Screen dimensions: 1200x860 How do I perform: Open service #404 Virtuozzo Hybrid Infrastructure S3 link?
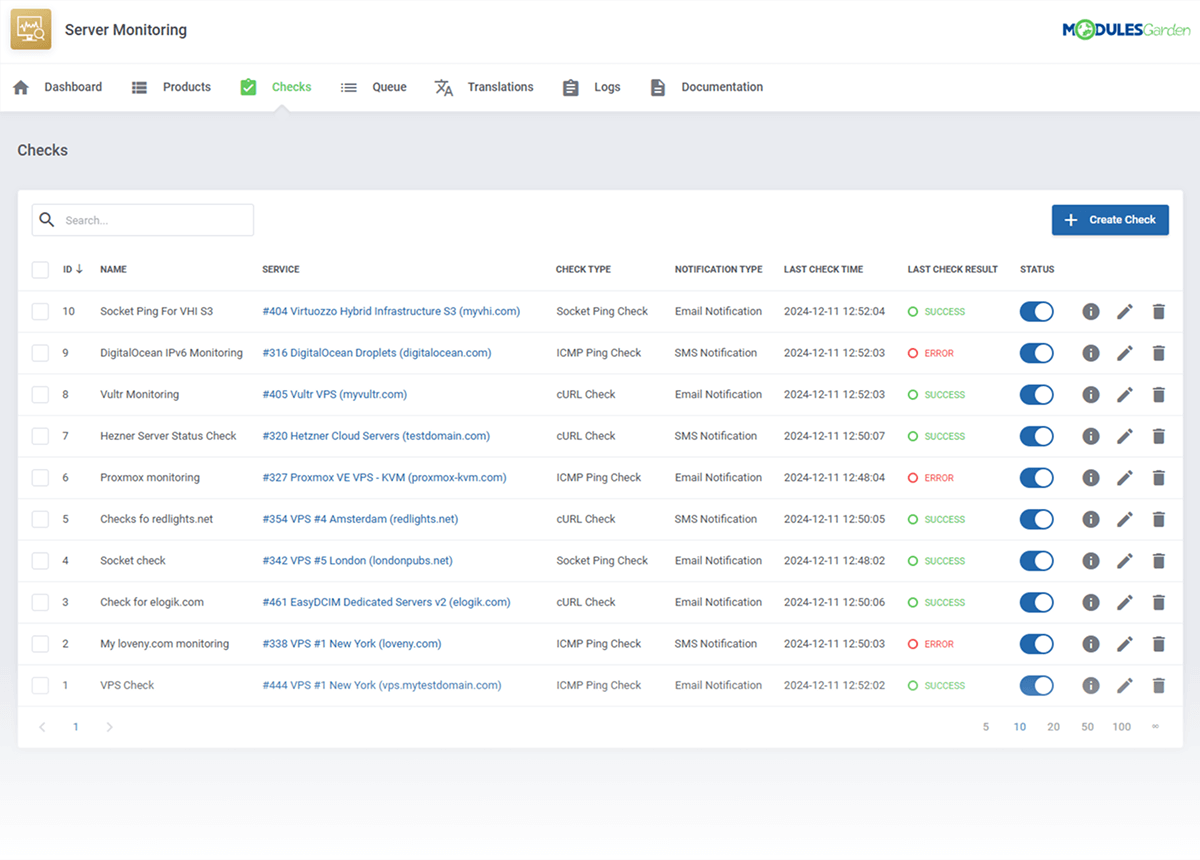tap(391, 312)
